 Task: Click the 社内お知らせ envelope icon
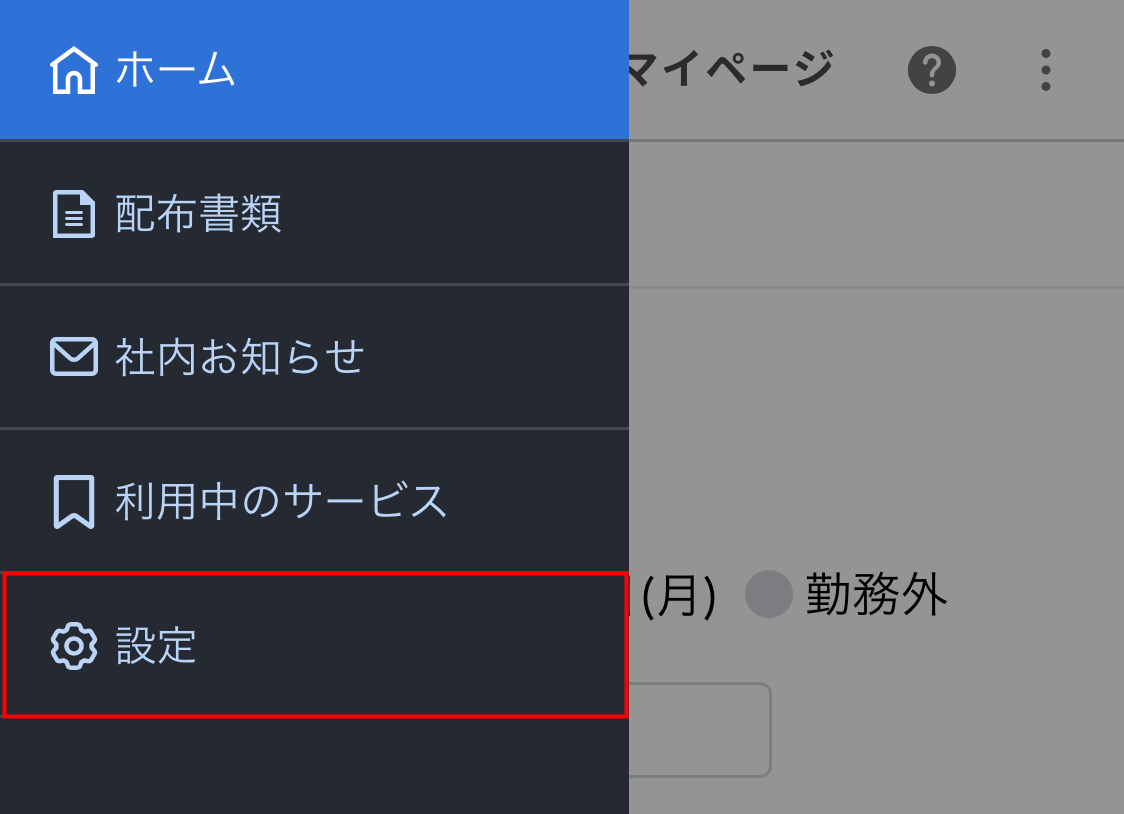(x=73, y=357)
